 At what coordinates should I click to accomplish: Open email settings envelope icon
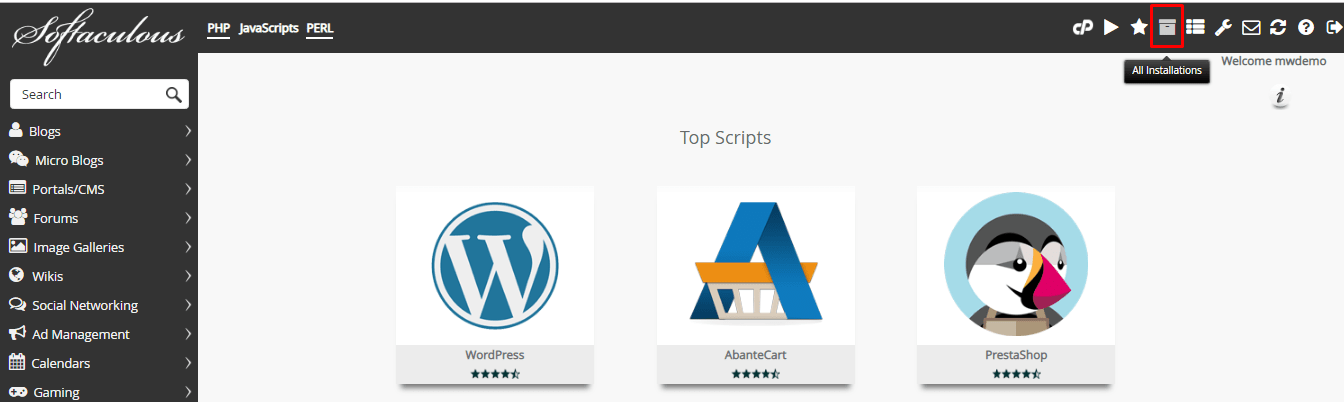point(1251,28)
